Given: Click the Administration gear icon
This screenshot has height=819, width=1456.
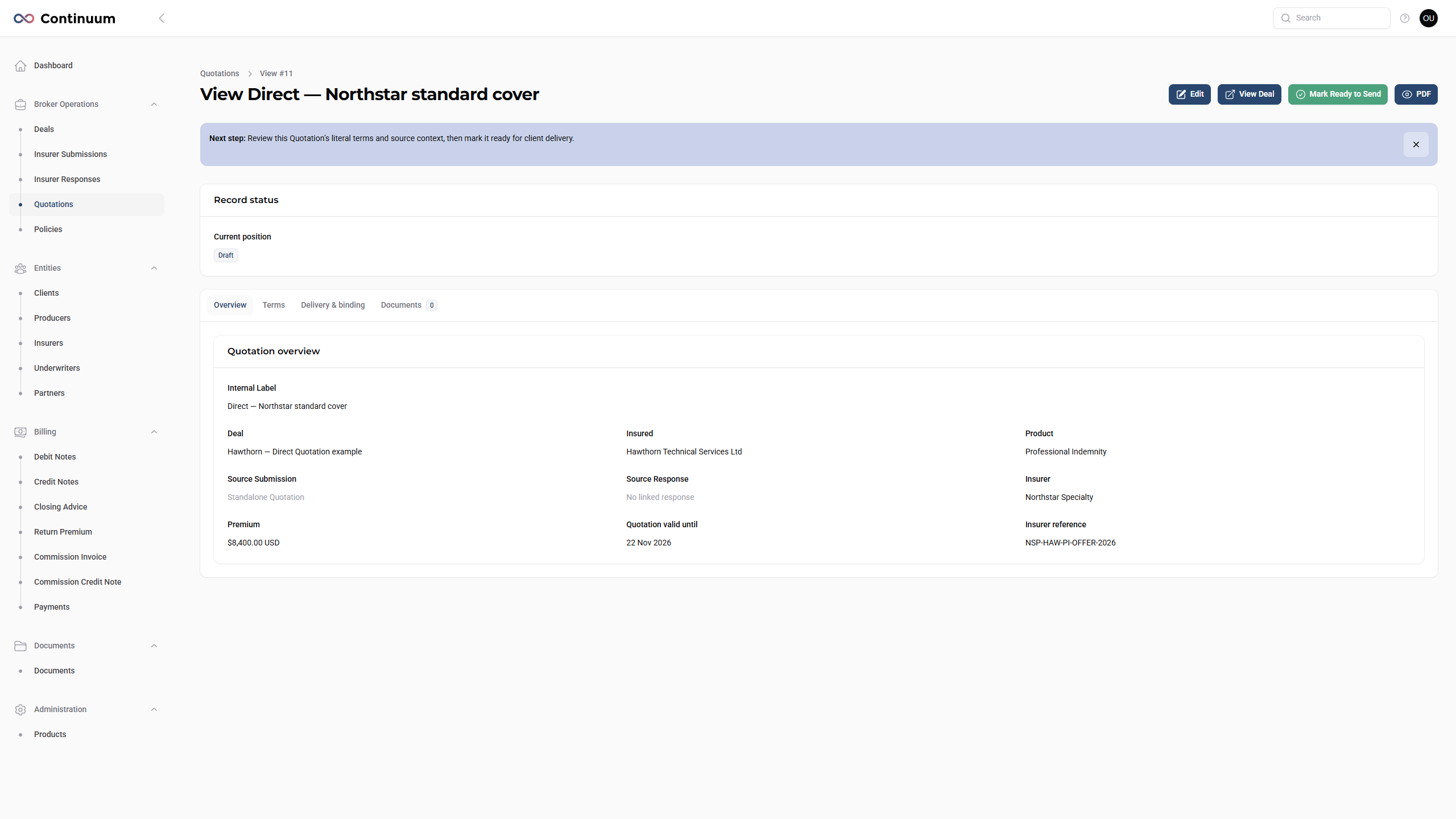Looking at the screenshot, I should pyautogui.click(x=20, y=709).
